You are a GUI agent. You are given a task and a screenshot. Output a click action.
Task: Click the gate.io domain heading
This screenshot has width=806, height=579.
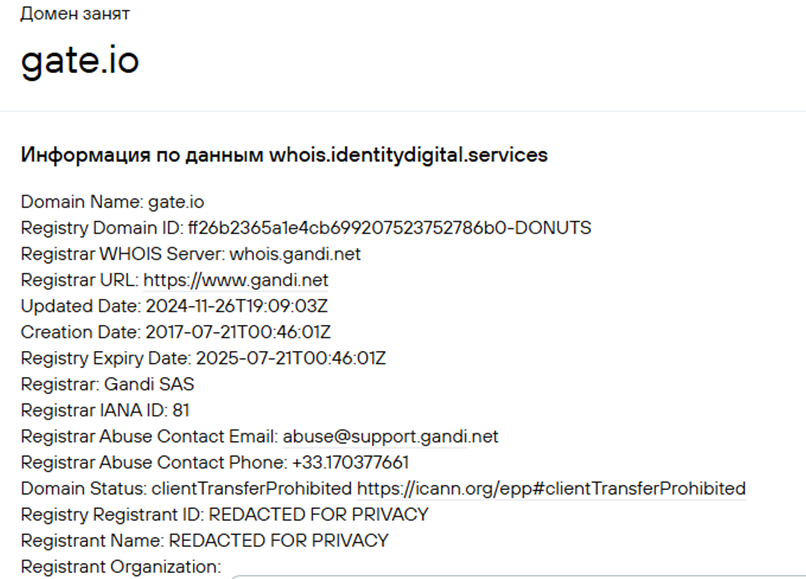(x=80, y=62)
